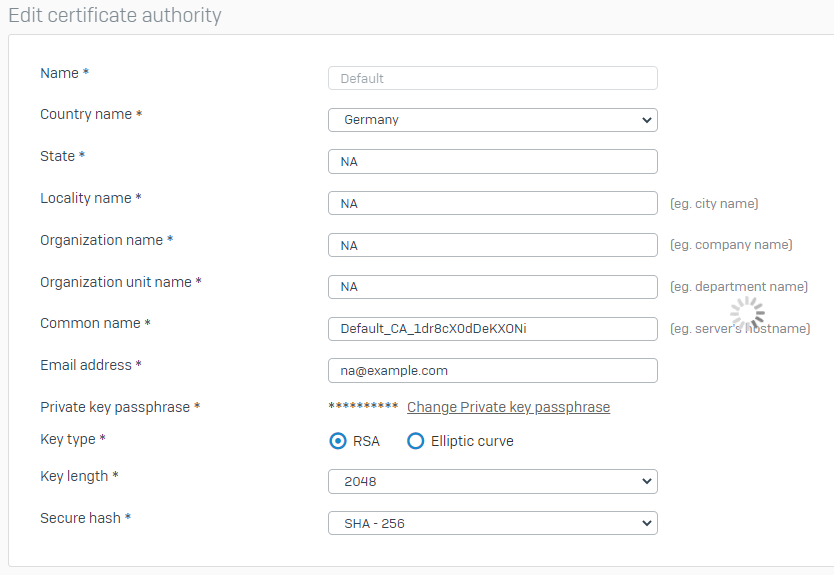The height and width of the screenshot is (575, 834).
Task: Select the Organization name text box
Action: pos(493,245)
